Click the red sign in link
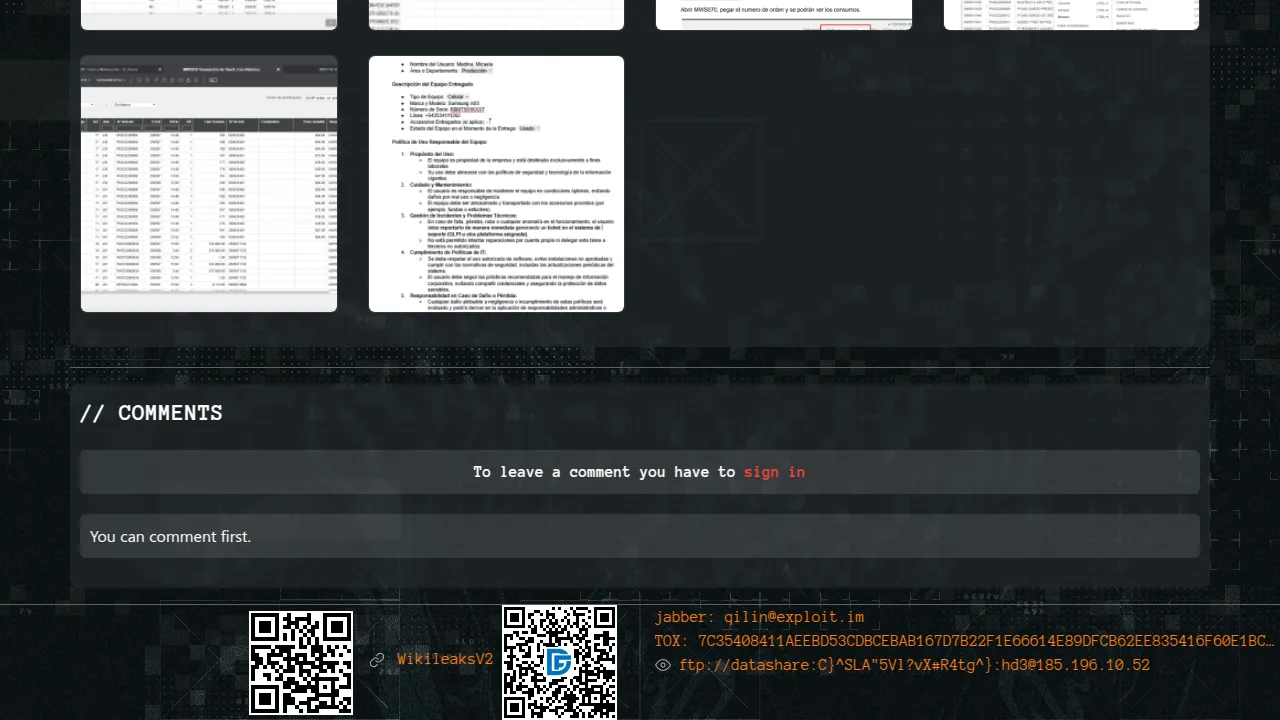 click(774, 472)
